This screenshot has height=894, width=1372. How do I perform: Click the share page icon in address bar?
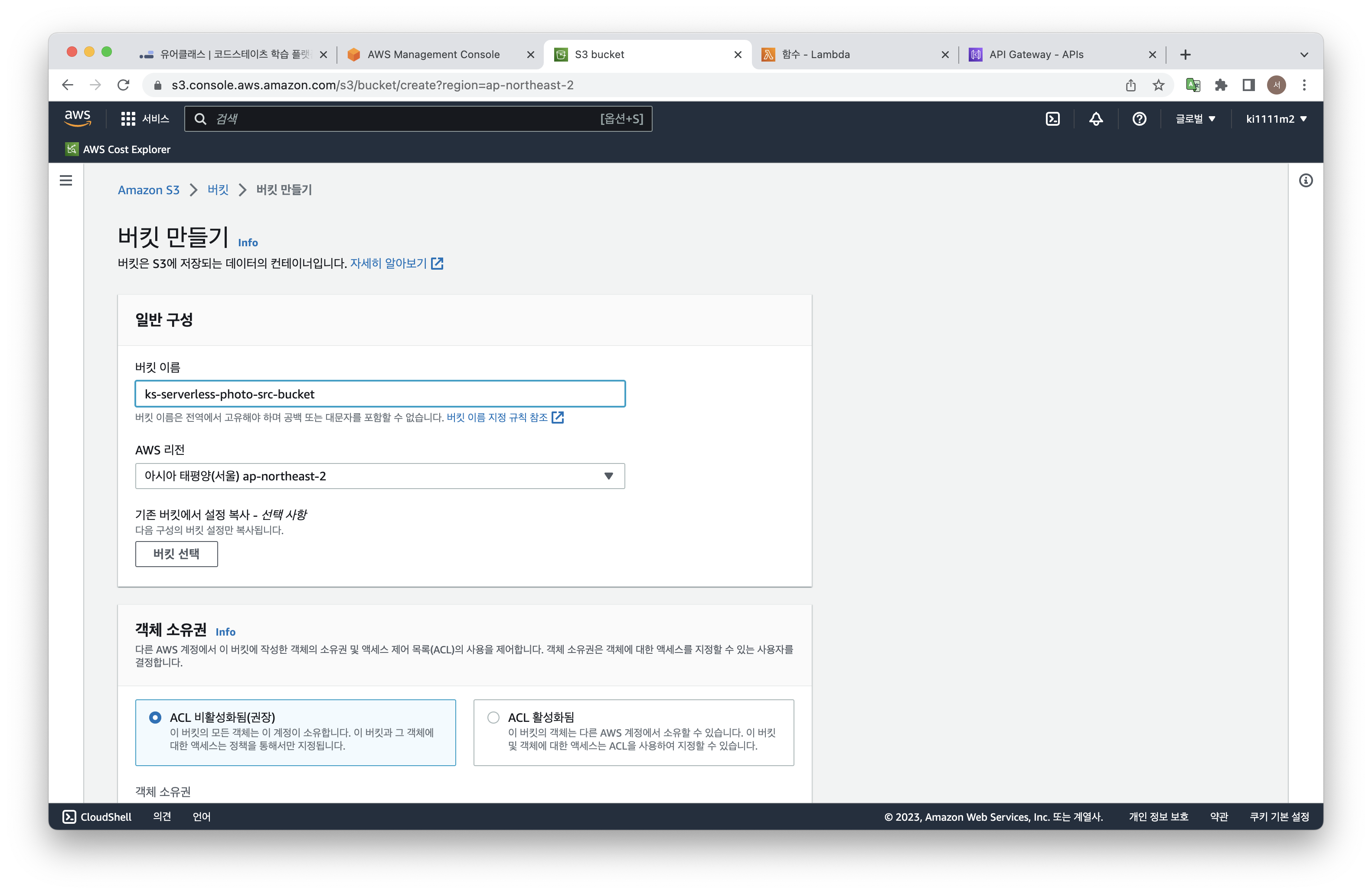[1130, 85]
